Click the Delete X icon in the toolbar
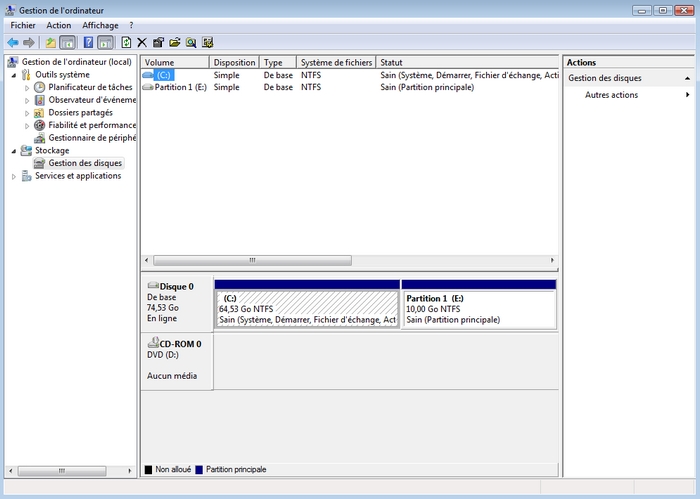 (x=142, y=42)
